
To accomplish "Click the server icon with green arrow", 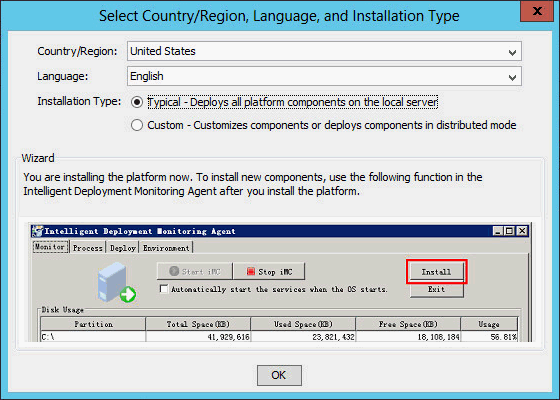I will click(x=117, y=282).
